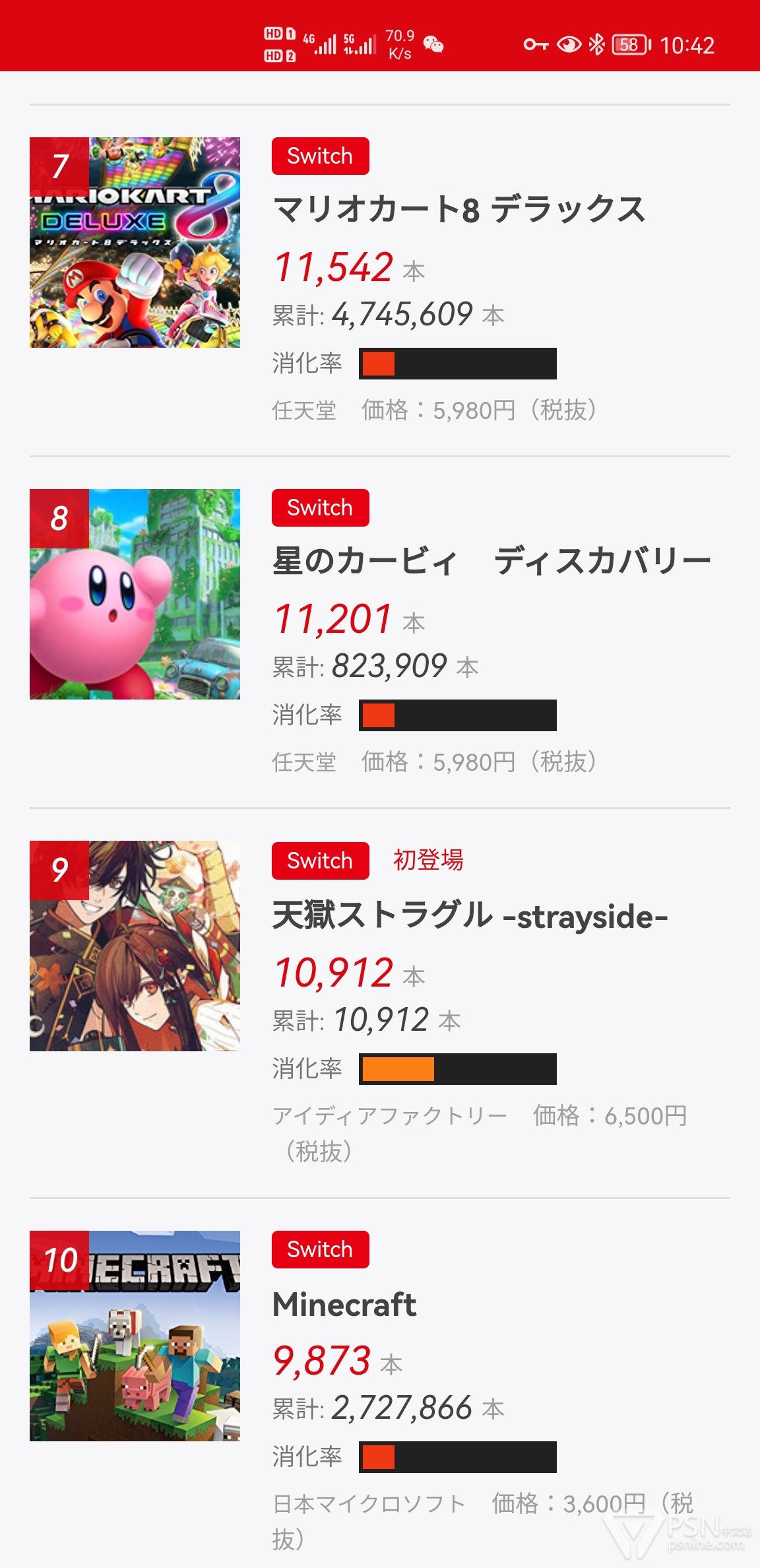Open the Minecraft title link
Image resolution: width=760 pixels, height=1568 pixels.
coord(344,1305)
